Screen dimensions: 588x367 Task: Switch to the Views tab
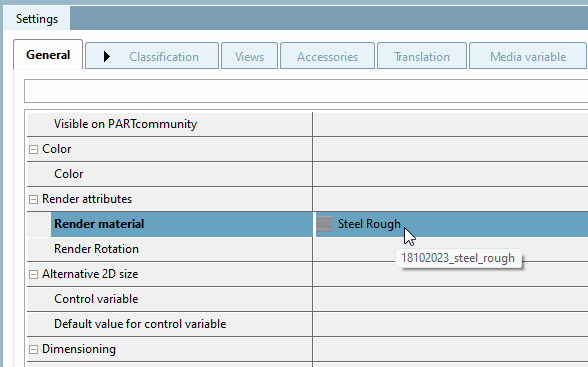tap(249, 56)
